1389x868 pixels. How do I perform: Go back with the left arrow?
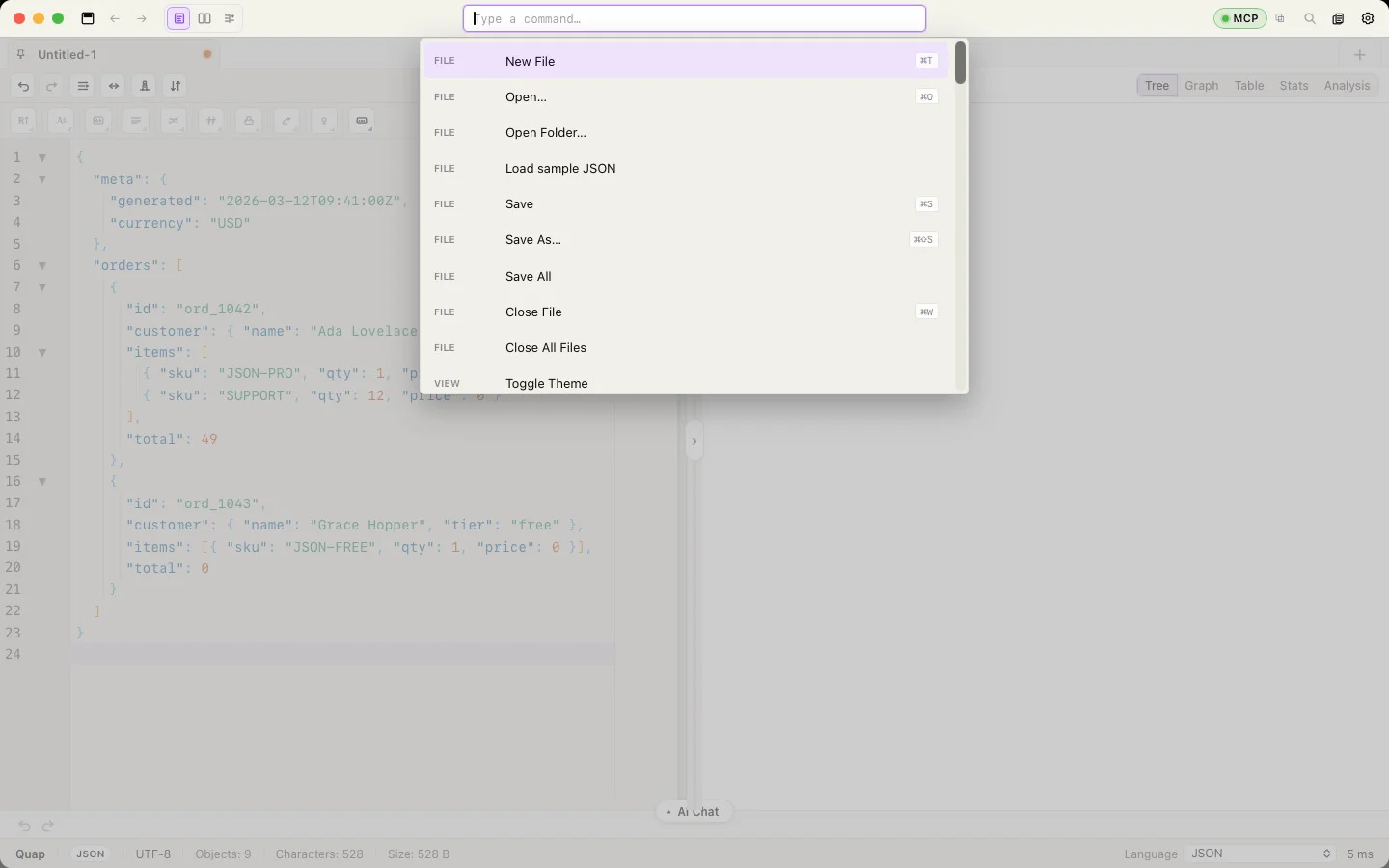tap(115, 18)
